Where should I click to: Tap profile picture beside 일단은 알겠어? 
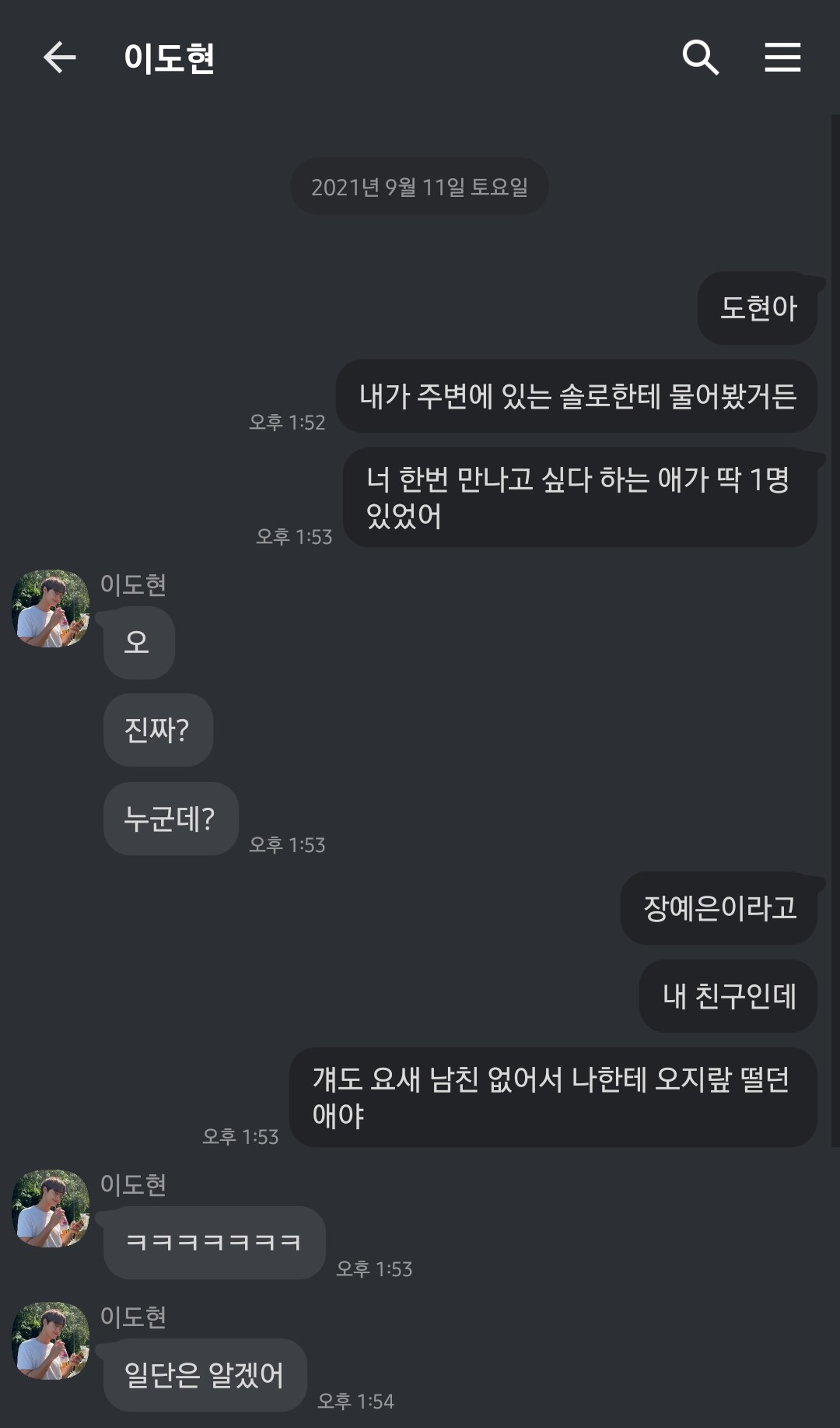click(x=51, y=1340)
